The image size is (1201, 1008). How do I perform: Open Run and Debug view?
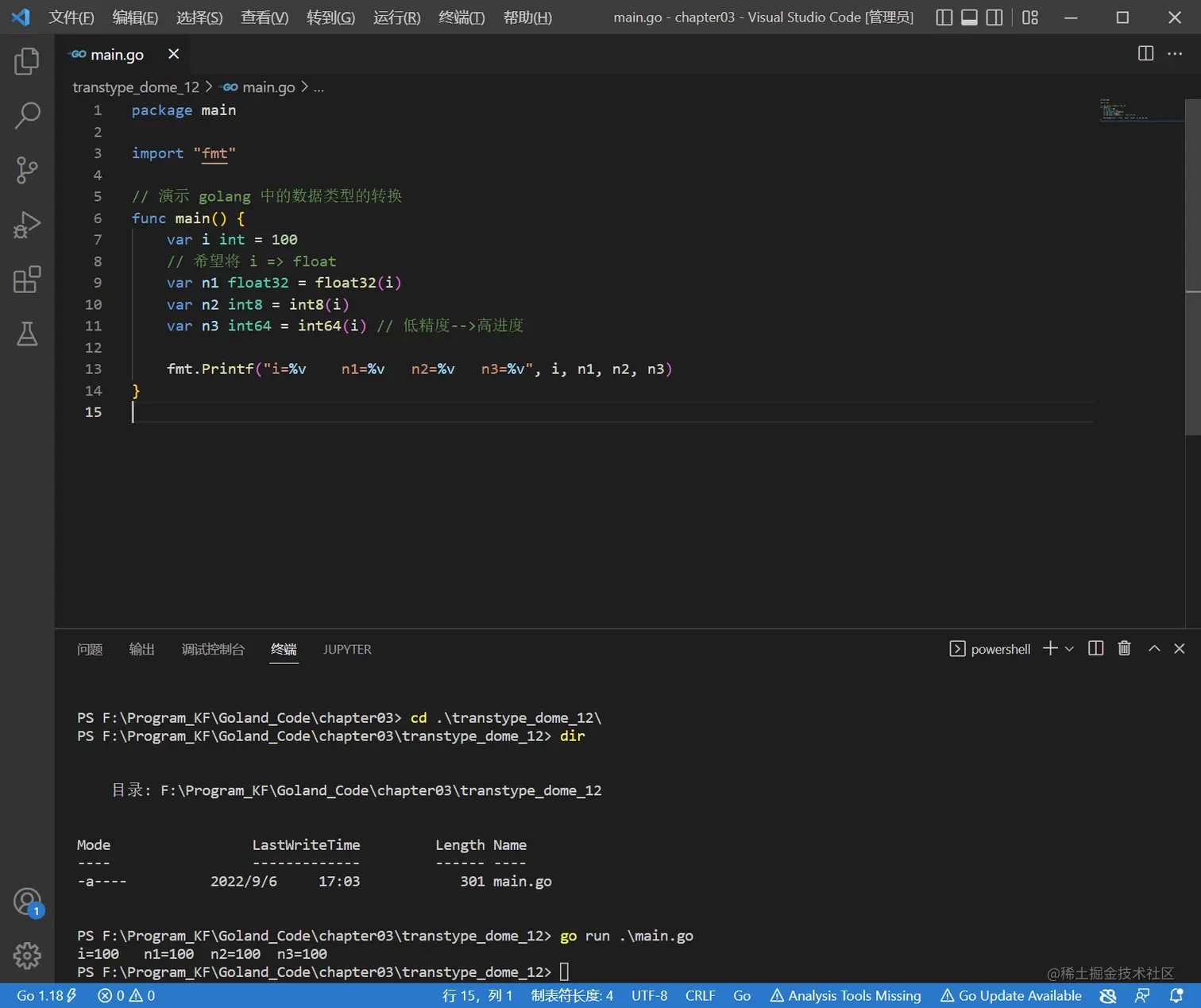coord(27,225)
